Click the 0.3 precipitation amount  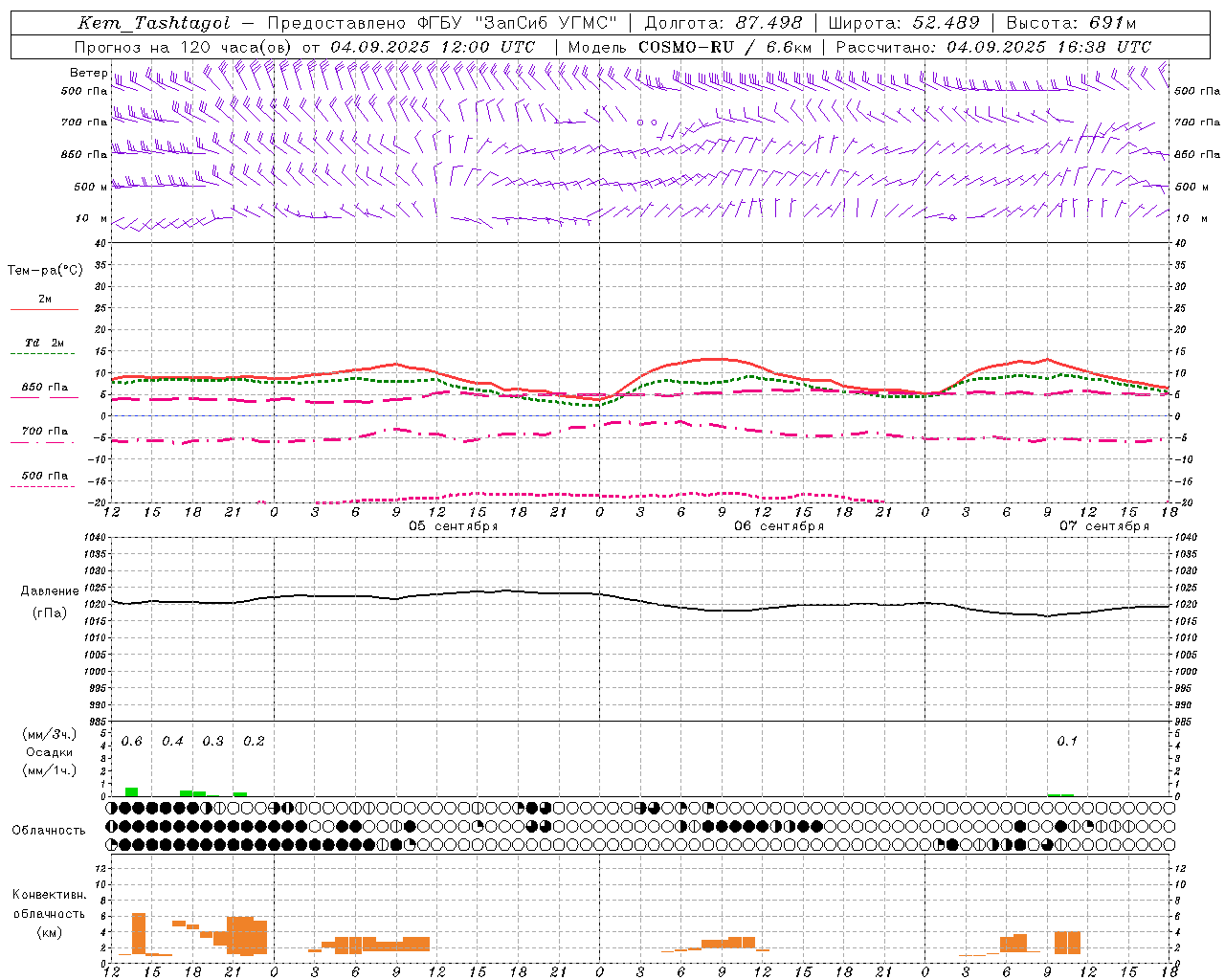(213, 742)
